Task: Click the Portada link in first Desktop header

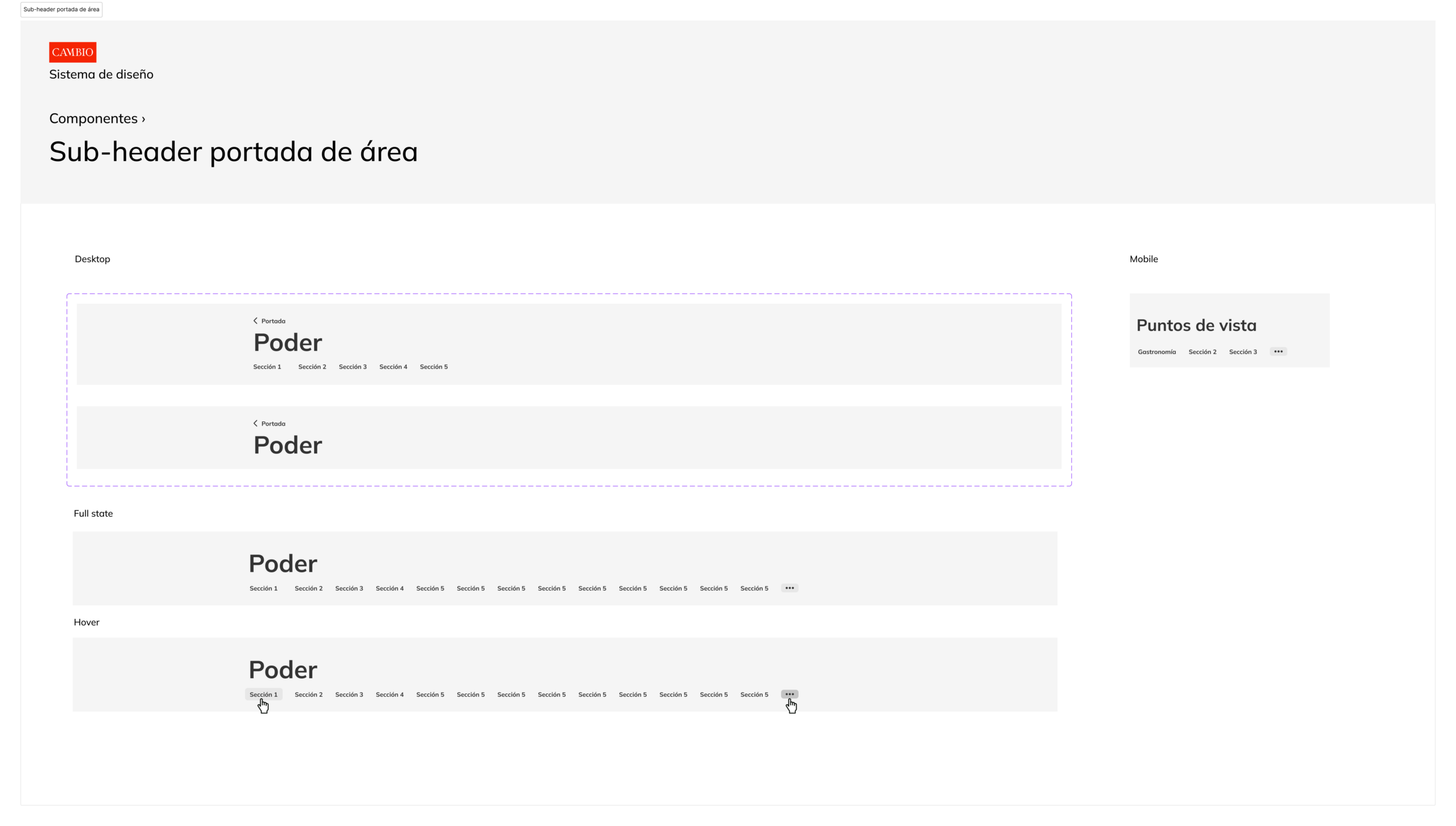Action: coord(273,321)
